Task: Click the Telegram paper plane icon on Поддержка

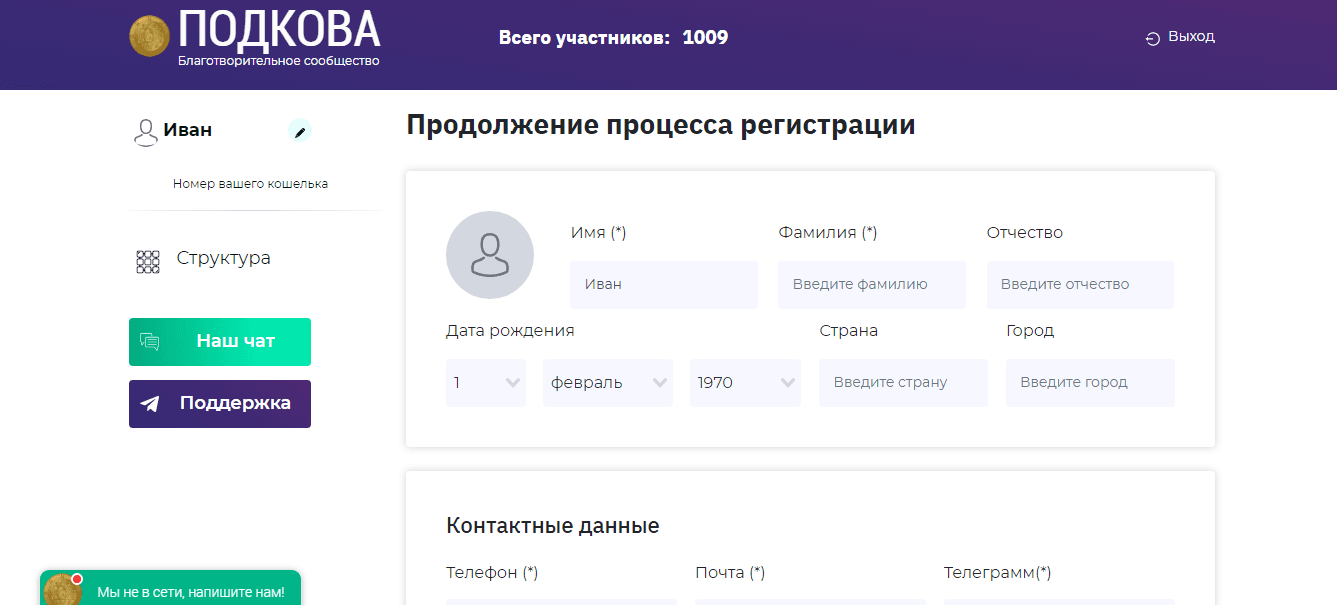Action: [150, 404]
